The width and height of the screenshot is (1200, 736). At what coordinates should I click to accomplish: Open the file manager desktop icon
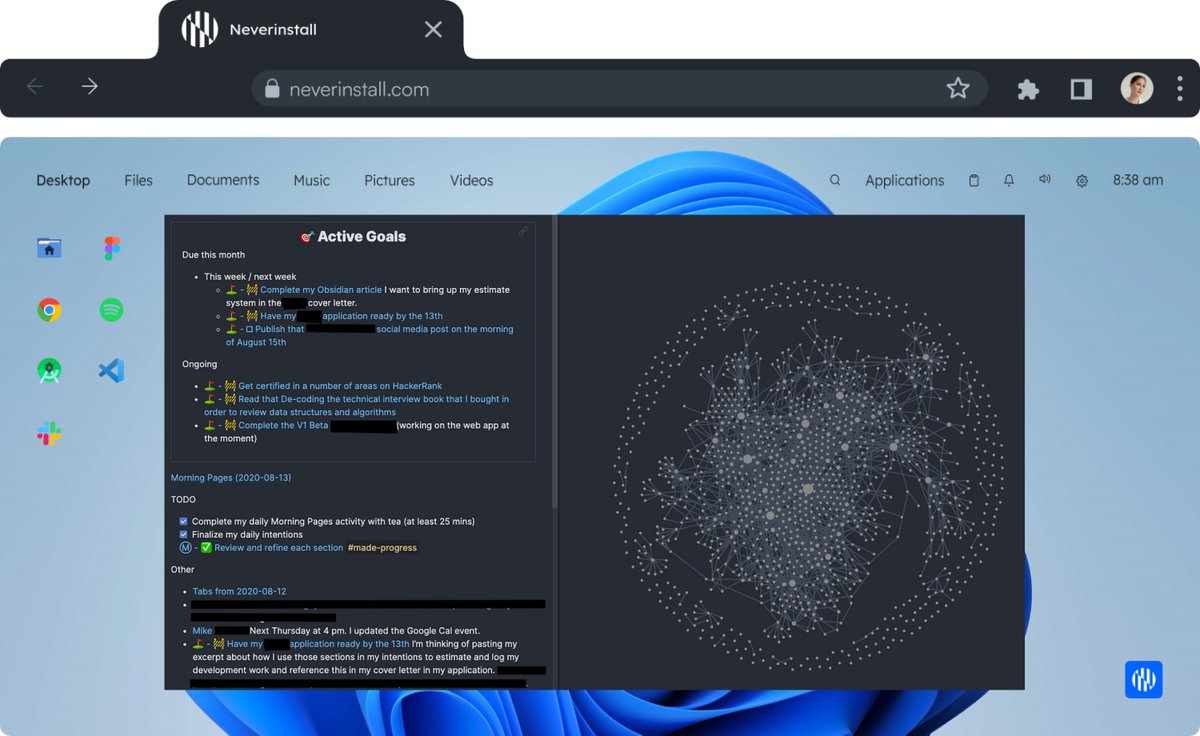tap(49, 248)
